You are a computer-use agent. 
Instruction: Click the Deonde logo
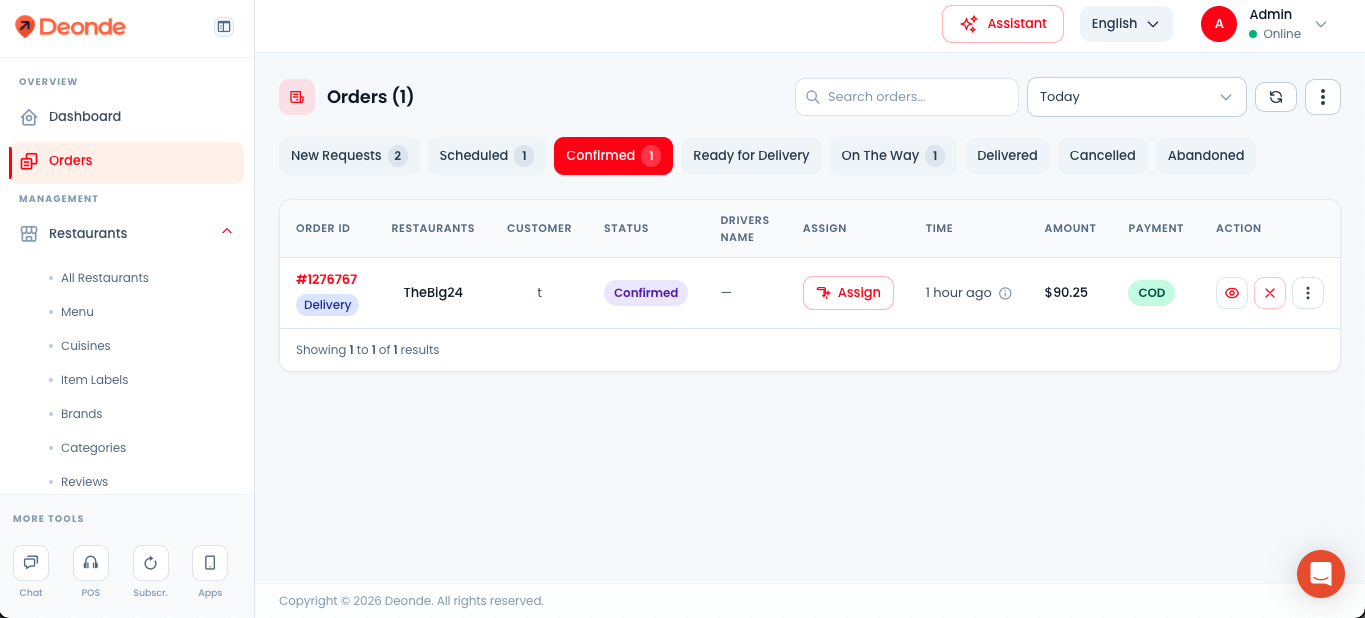[70, 27]
